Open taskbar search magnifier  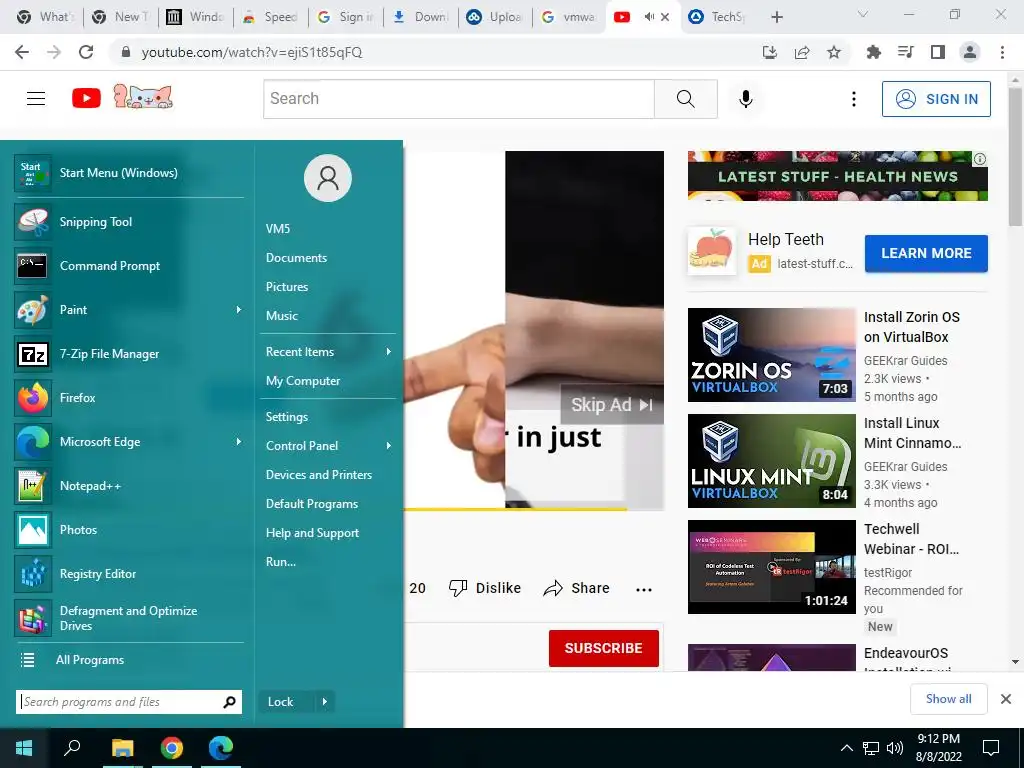click(72, 748)
